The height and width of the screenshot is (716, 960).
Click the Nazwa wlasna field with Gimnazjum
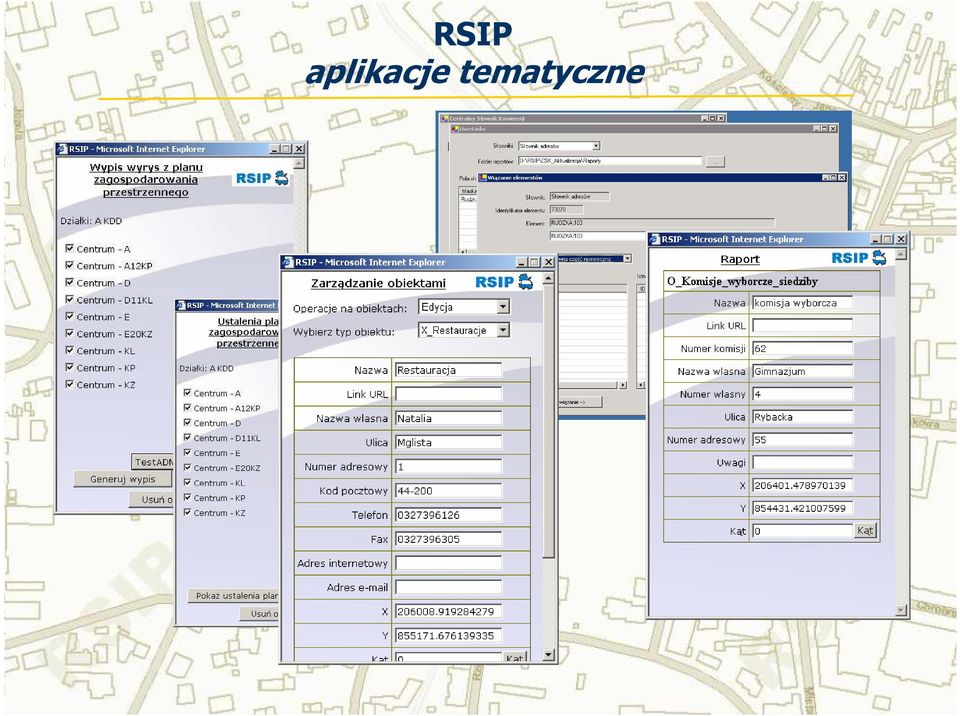tap(802, 371)
